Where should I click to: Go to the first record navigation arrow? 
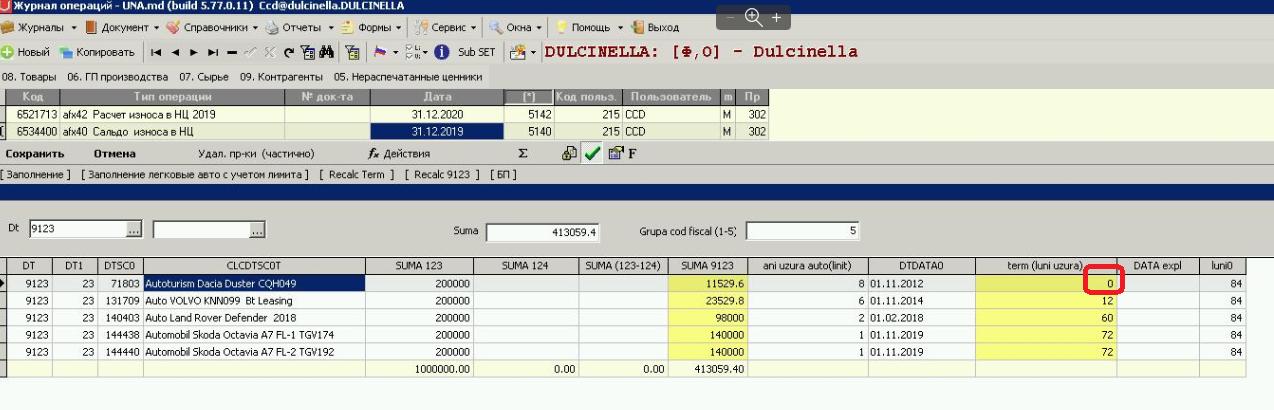[156, 52]
